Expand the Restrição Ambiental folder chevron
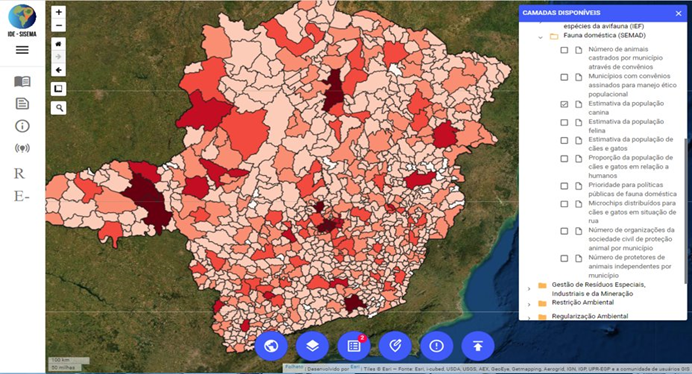 tap(529, 304)
